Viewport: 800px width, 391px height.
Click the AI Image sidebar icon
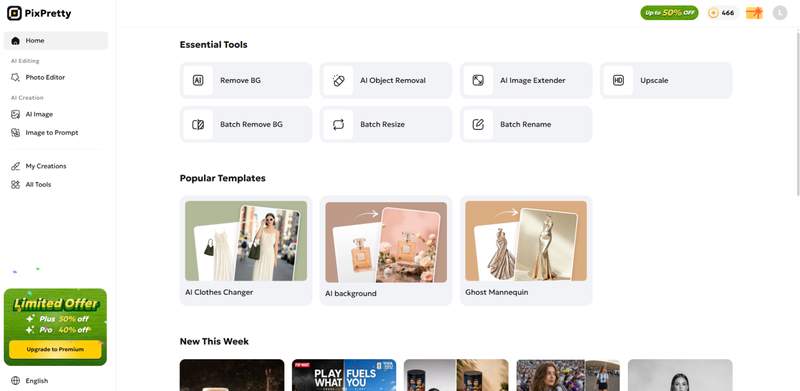(x=15, y=114)
